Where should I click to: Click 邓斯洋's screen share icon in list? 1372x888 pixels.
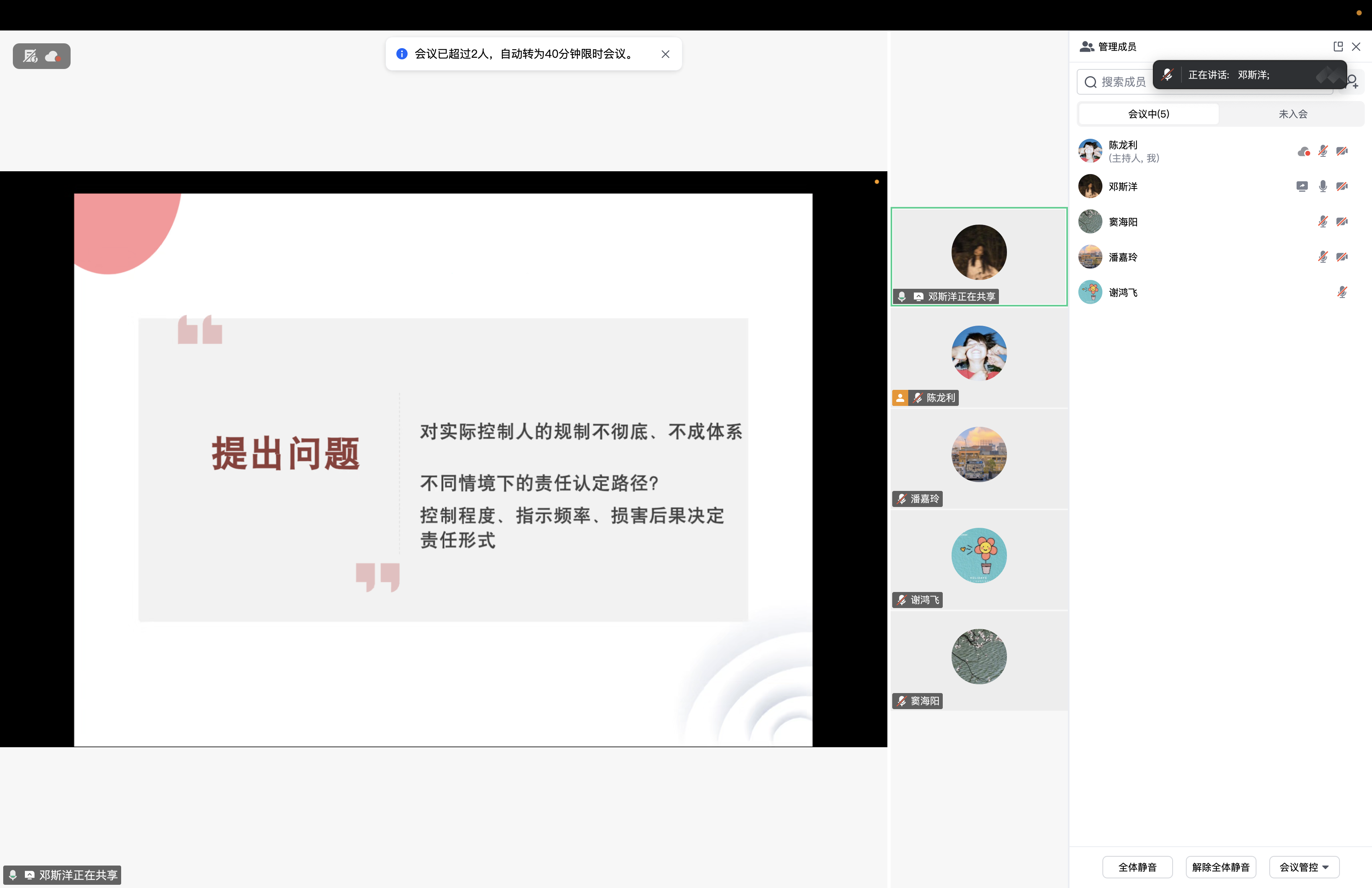[1302, 186]
